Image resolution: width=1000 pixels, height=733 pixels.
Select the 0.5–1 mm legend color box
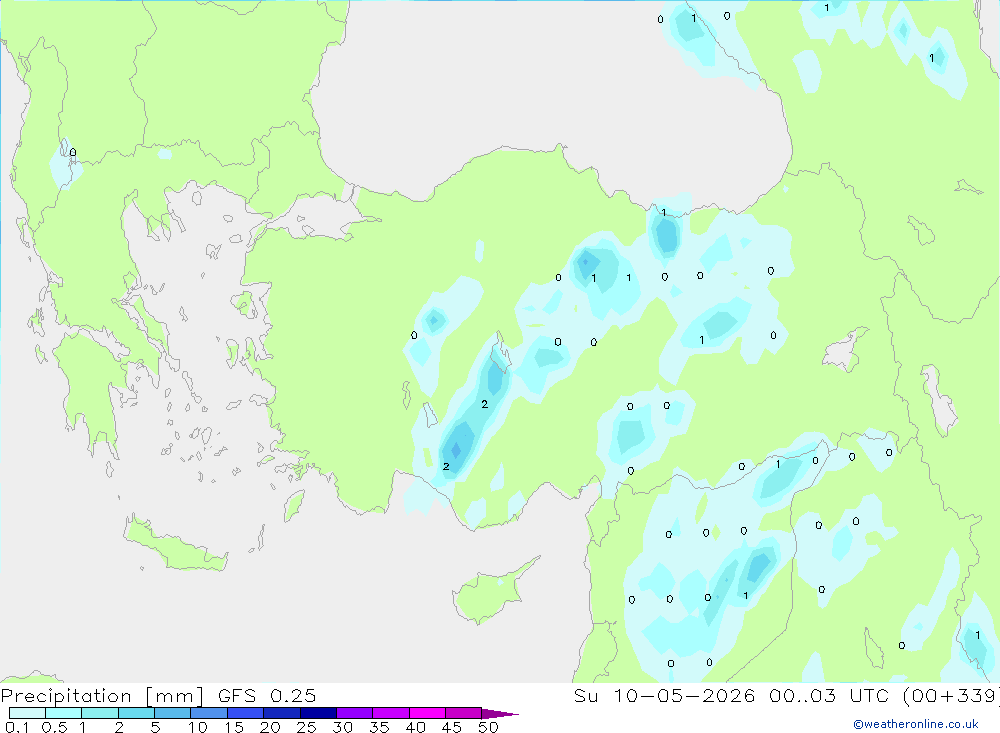(x=64, y=713)
